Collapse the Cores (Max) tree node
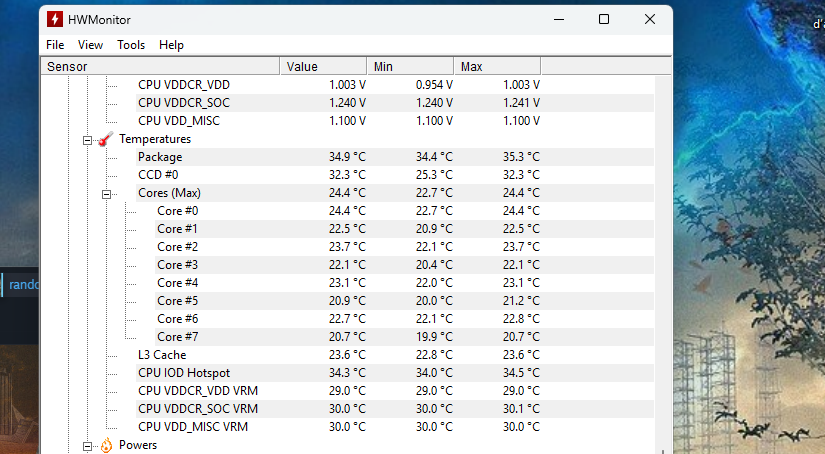Viewport: 825px width, 454px height. pos(106,194)
